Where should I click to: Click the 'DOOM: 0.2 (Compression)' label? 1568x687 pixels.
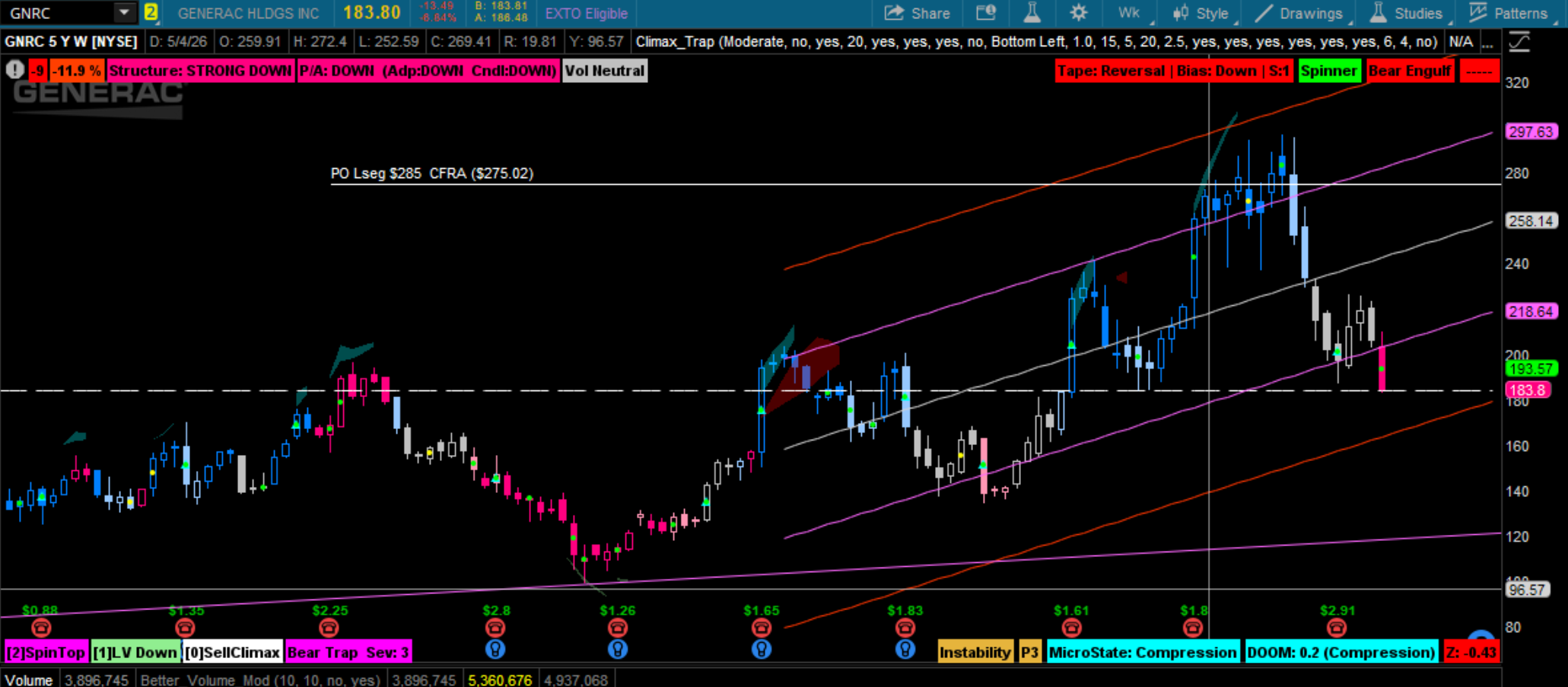coord(1341,652)
